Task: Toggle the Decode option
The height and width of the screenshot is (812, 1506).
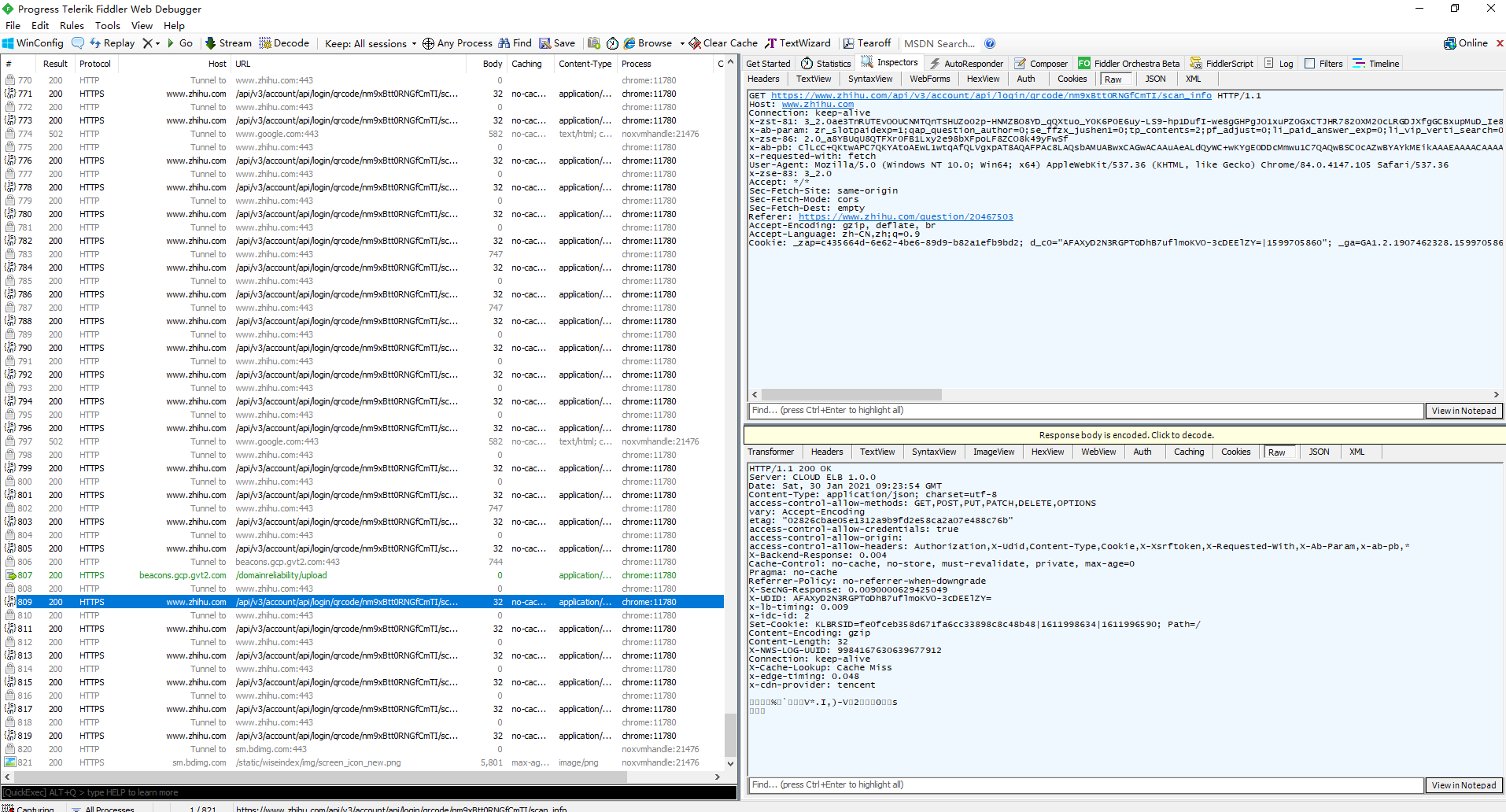Action: tap(284, 43)
